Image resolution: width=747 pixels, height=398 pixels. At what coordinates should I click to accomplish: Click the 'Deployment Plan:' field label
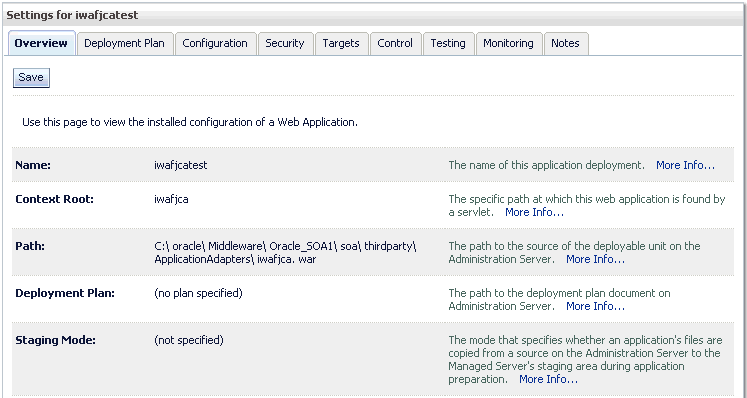pyautogui.click(x=65, y=293)
